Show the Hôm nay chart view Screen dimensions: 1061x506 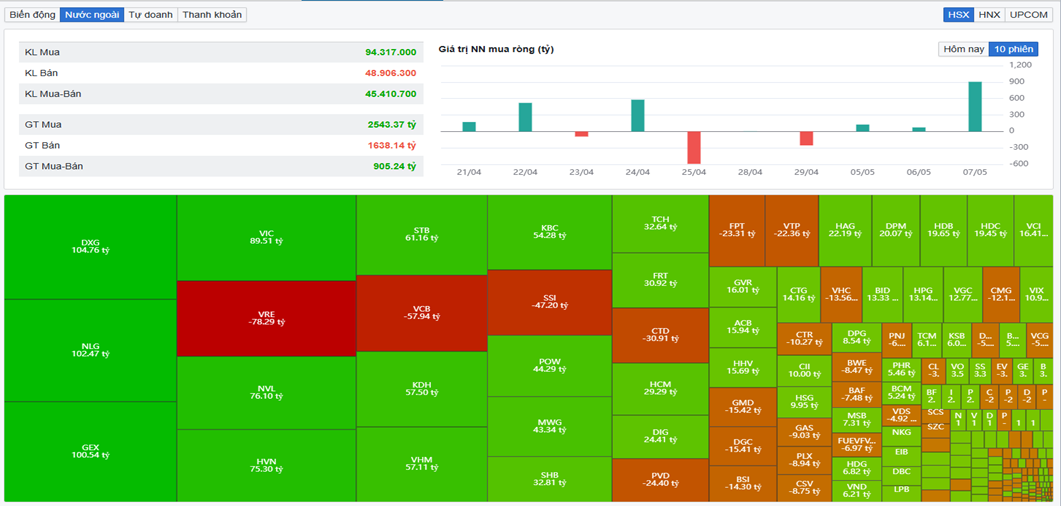(963, 49)
